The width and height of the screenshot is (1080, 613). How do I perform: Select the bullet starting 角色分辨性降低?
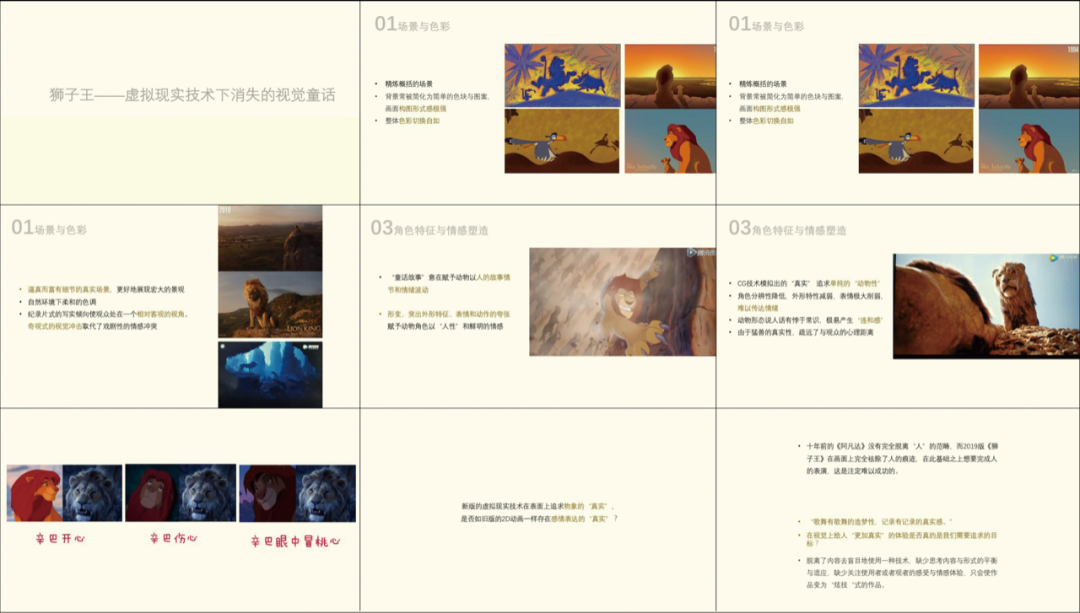[809, 302]
